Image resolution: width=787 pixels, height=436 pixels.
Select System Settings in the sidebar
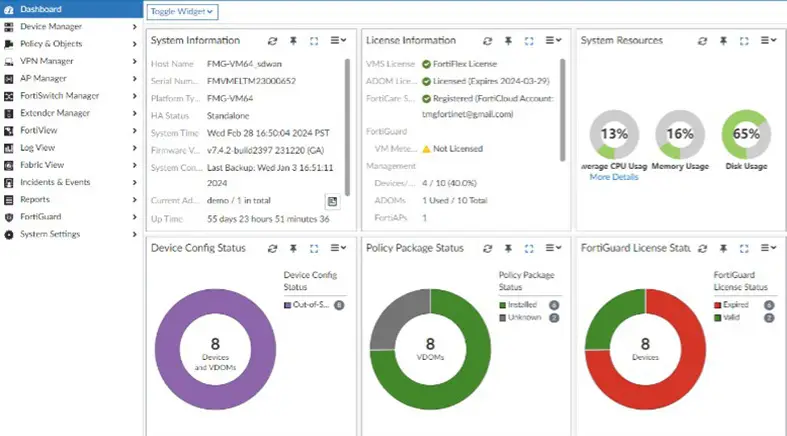[50, 234]
